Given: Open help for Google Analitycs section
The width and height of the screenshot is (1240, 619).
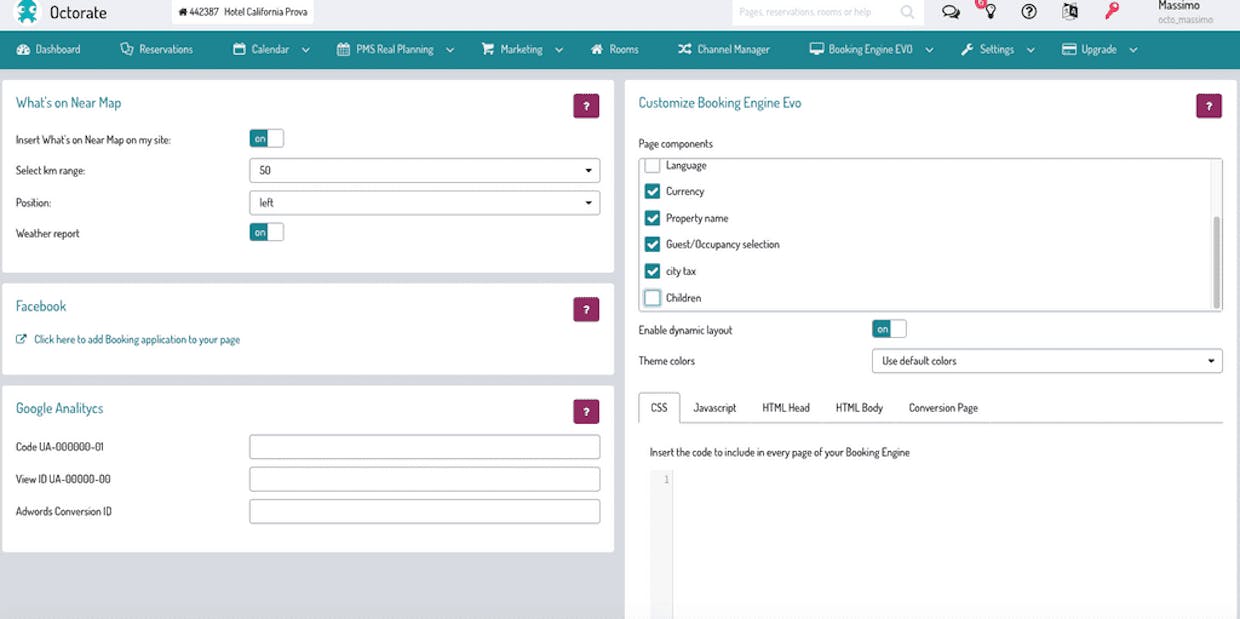Looking at the screenshot, I should pyautogui.click(x=586, y=411).
